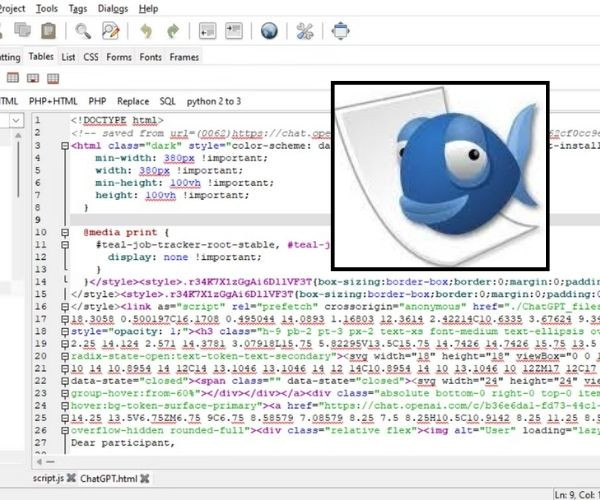Click the side panel scrollbar thumb

click(x=18, y=169)
